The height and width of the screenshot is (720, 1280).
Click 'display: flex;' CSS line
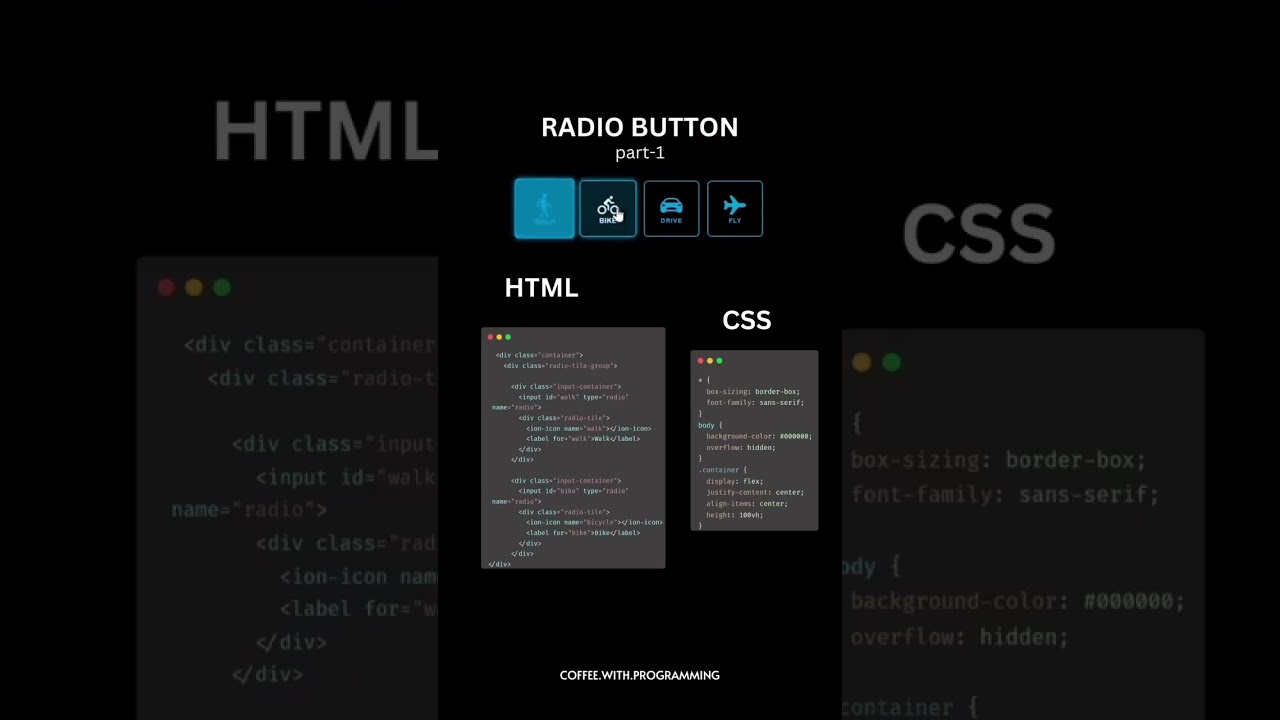point(735,481)
